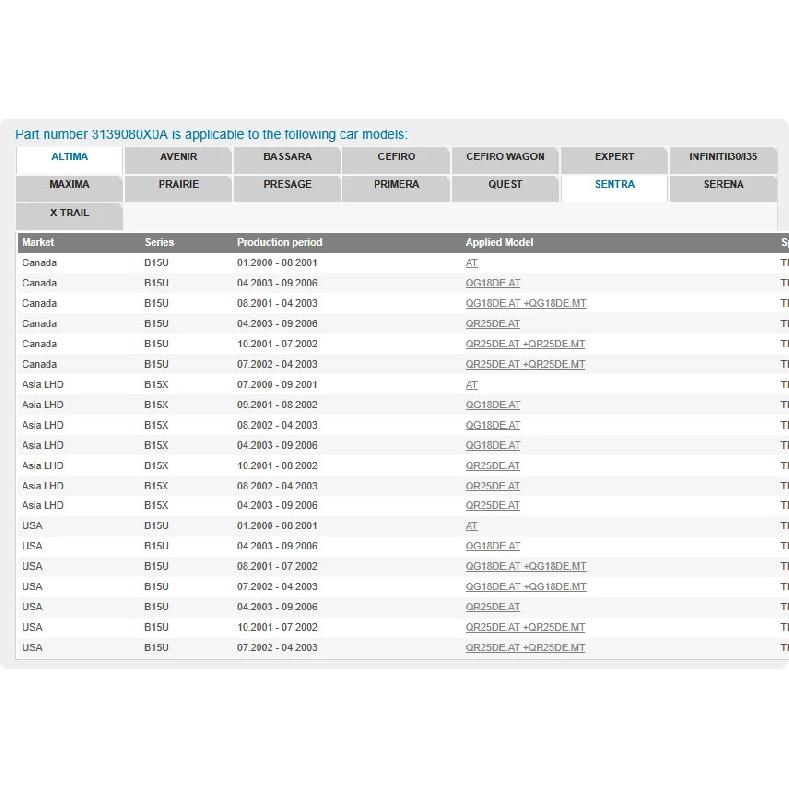
Task: Open QR25DE.AT link for Asia LHD 10.2001
Action: [493, 466]
